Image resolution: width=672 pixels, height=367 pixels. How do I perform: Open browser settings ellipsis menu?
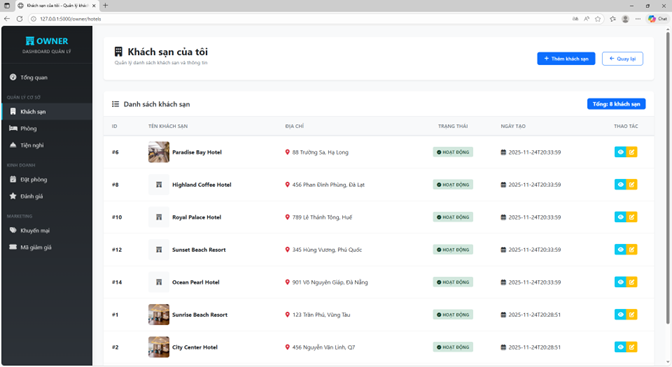[638, 19]
